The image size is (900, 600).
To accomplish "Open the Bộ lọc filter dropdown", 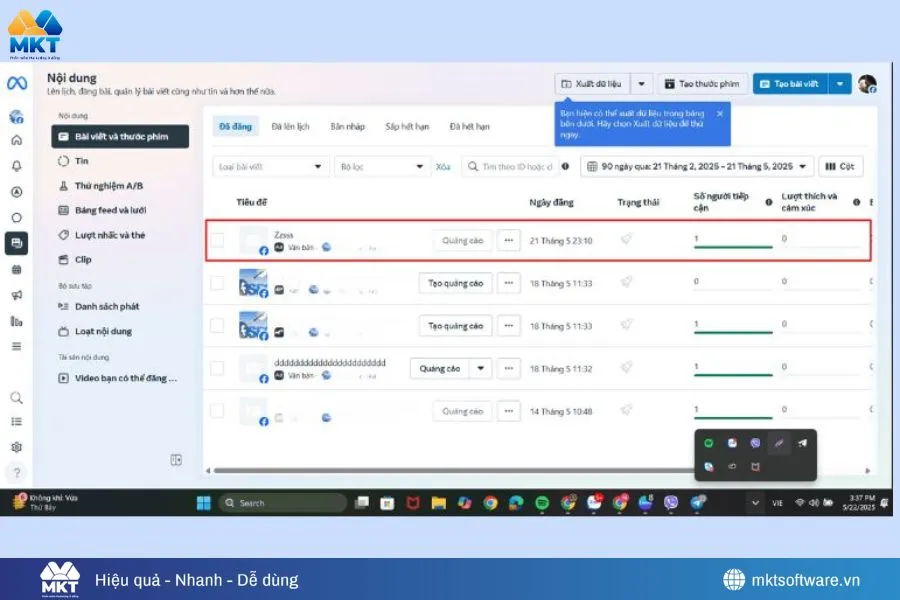I will click(382, 166).
